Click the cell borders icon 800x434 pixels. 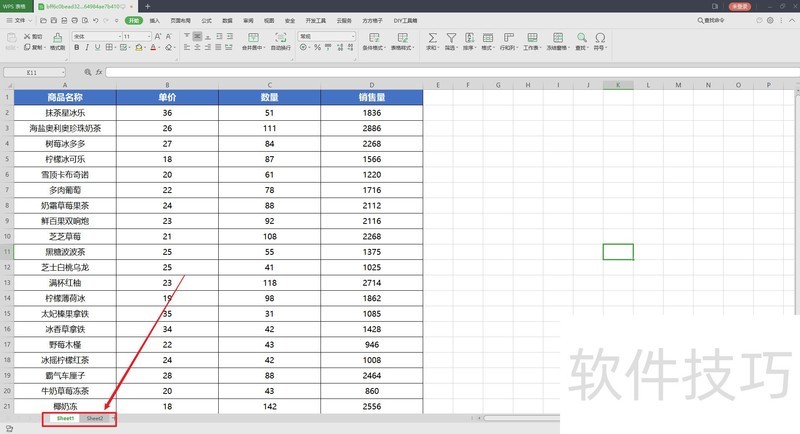pyautogui.click(x=109, y=47)
